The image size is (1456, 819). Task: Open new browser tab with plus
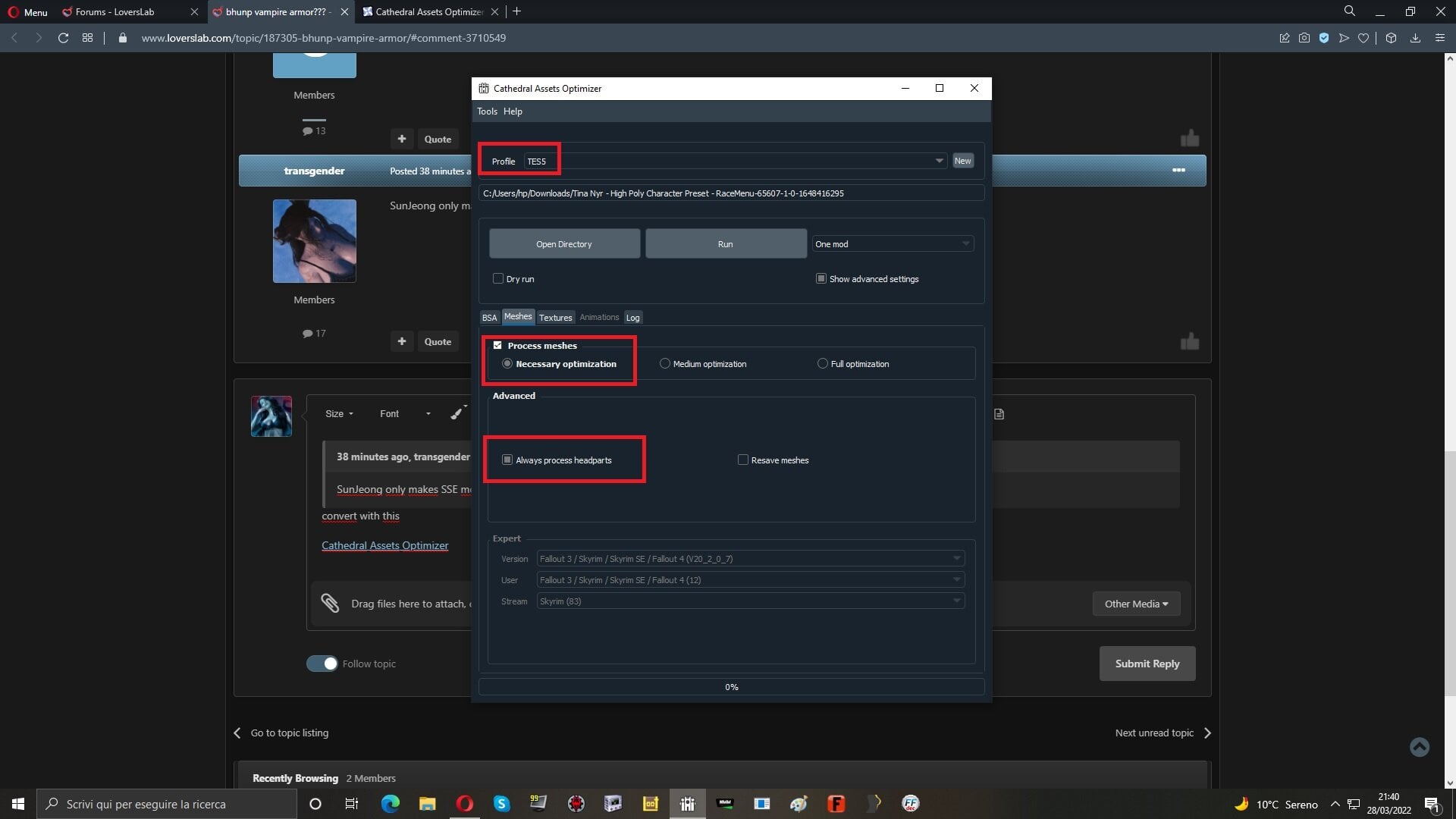tap(516, 11)
